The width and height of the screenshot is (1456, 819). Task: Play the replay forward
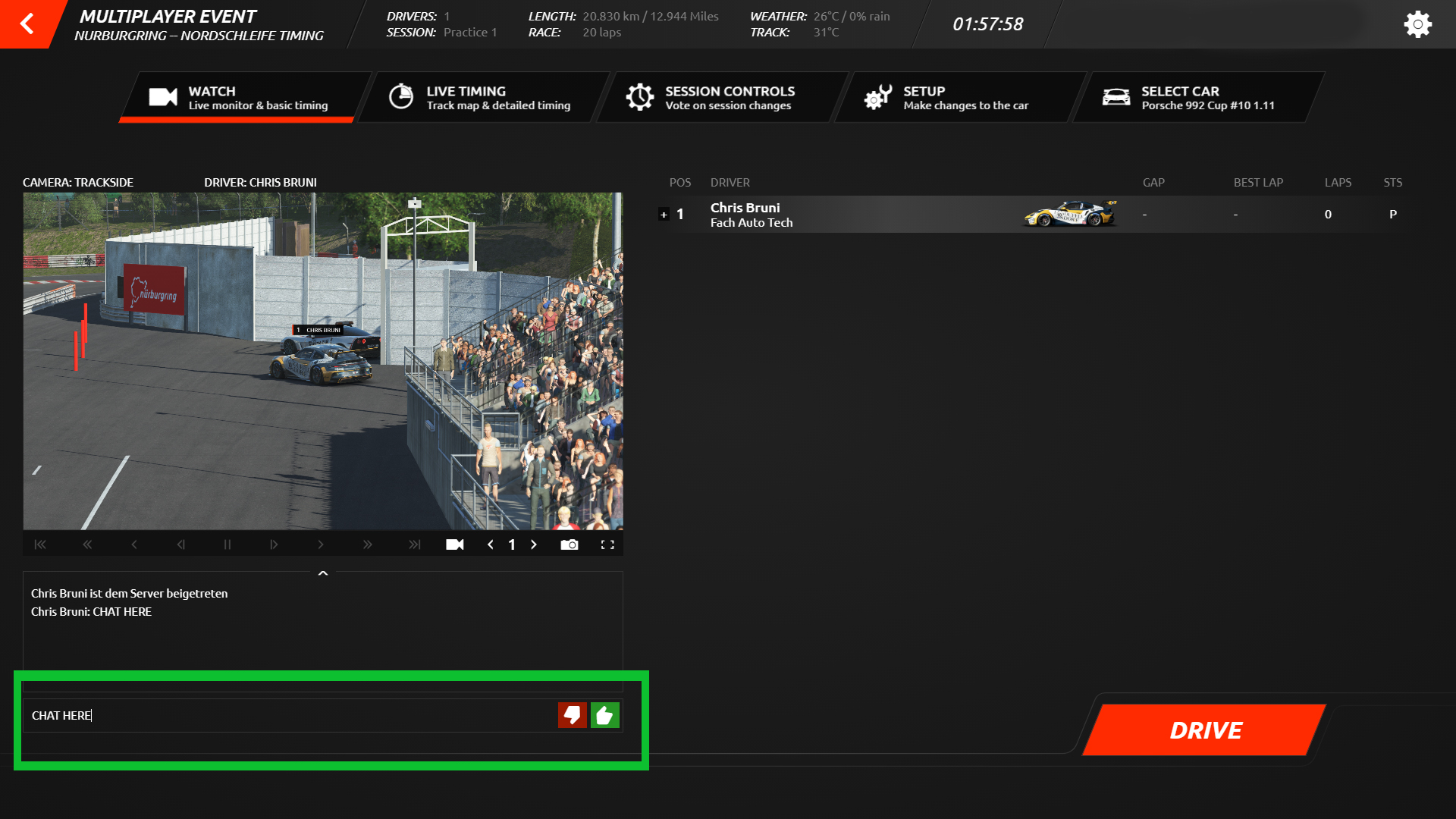point(321,544)
